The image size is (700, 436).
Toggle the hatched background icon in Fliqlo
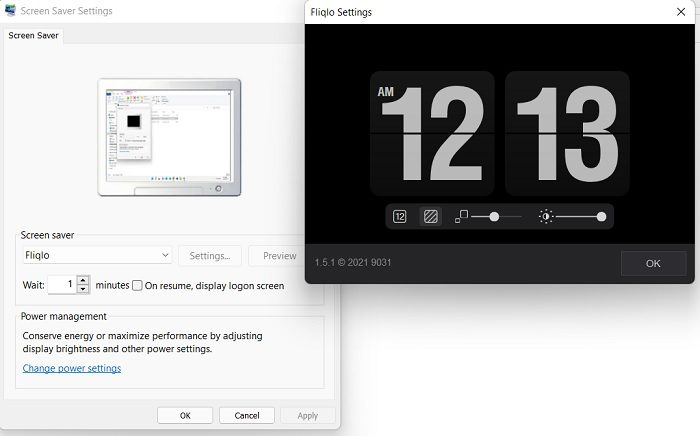(431, 217)
